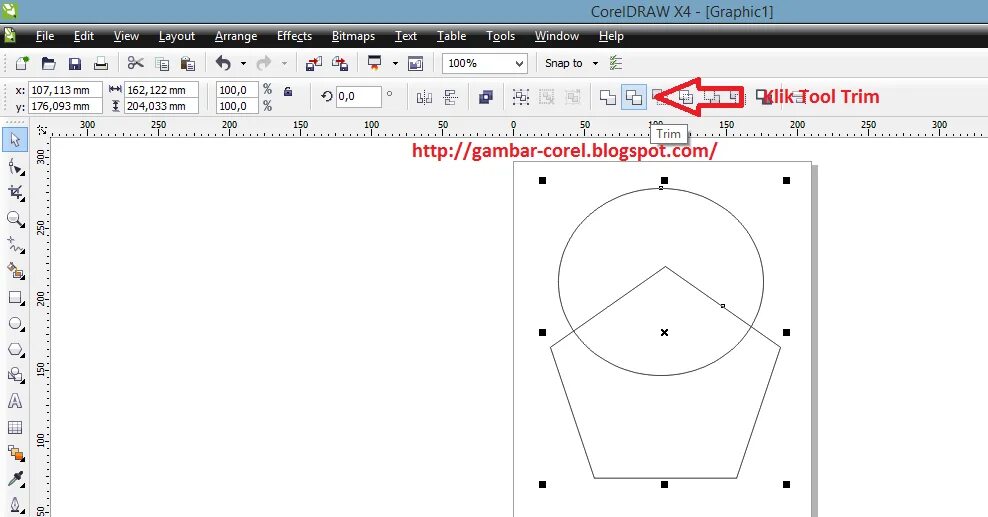Open the Application launcher icon
The height and width of the screenshot is (517, 988).
click(374, 63)
